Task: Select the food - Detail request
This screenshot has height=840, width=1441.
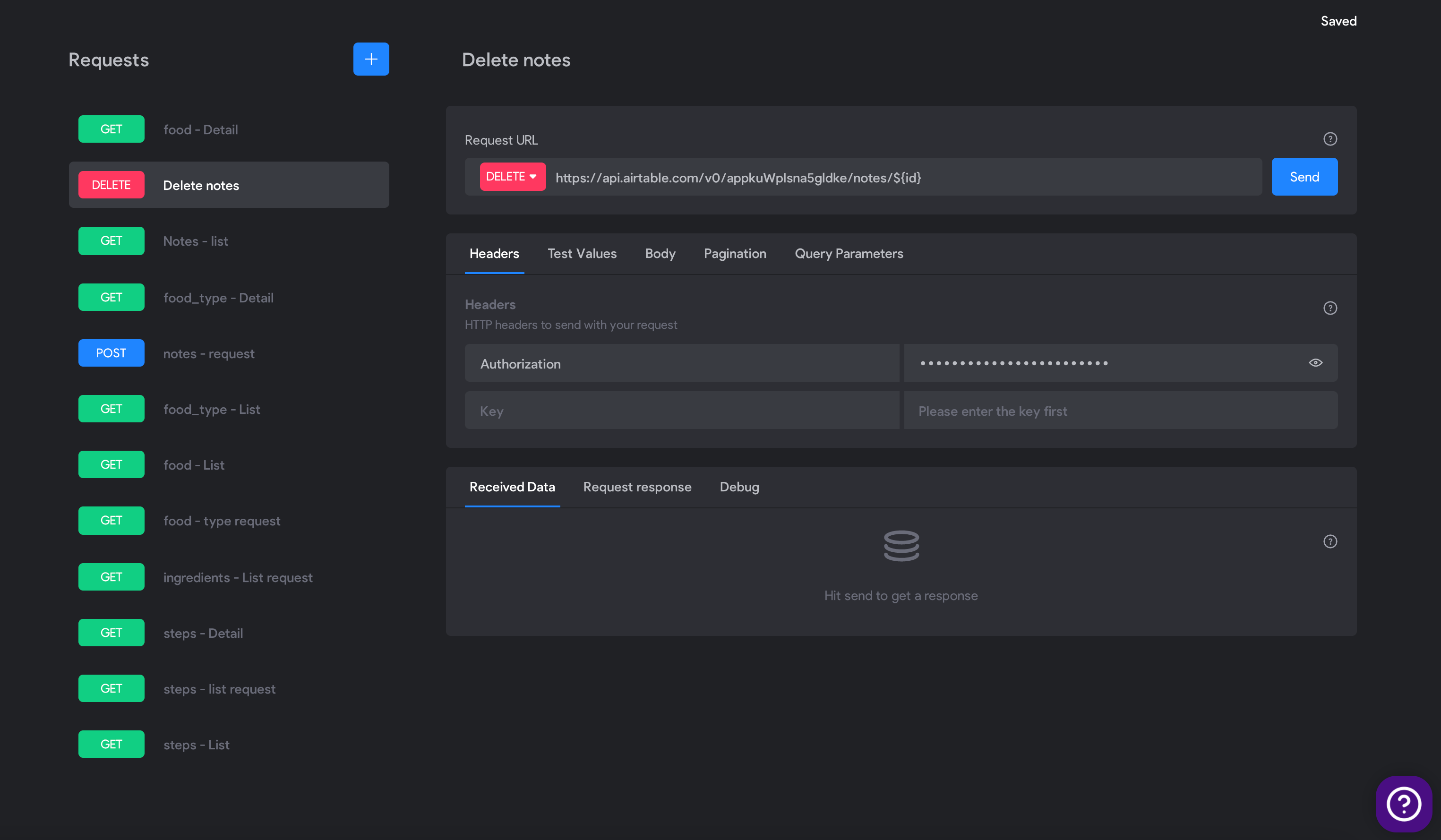Action: click(229, 129)
